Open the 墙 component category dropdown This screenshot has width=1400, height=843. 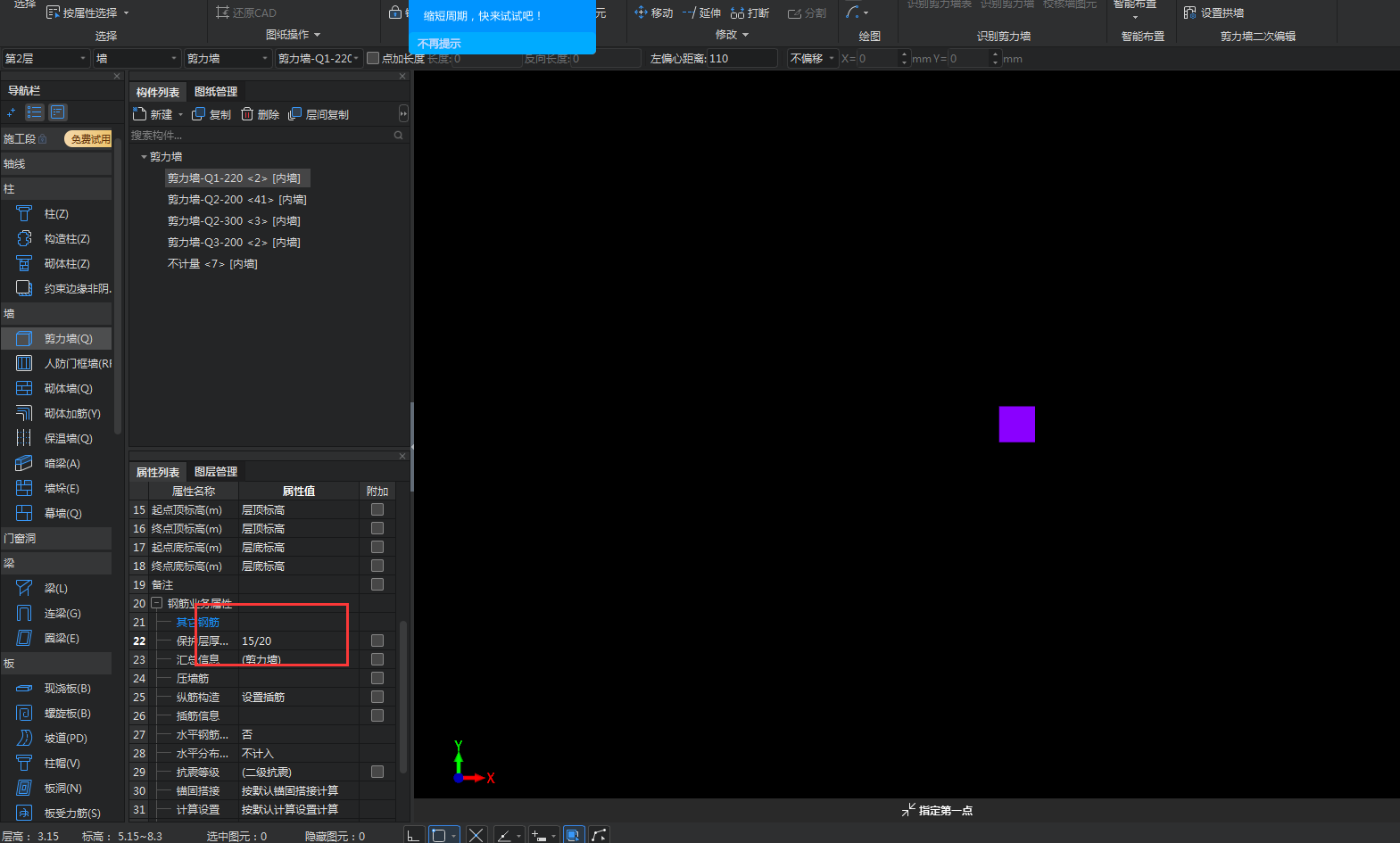(x=137, y=58)
